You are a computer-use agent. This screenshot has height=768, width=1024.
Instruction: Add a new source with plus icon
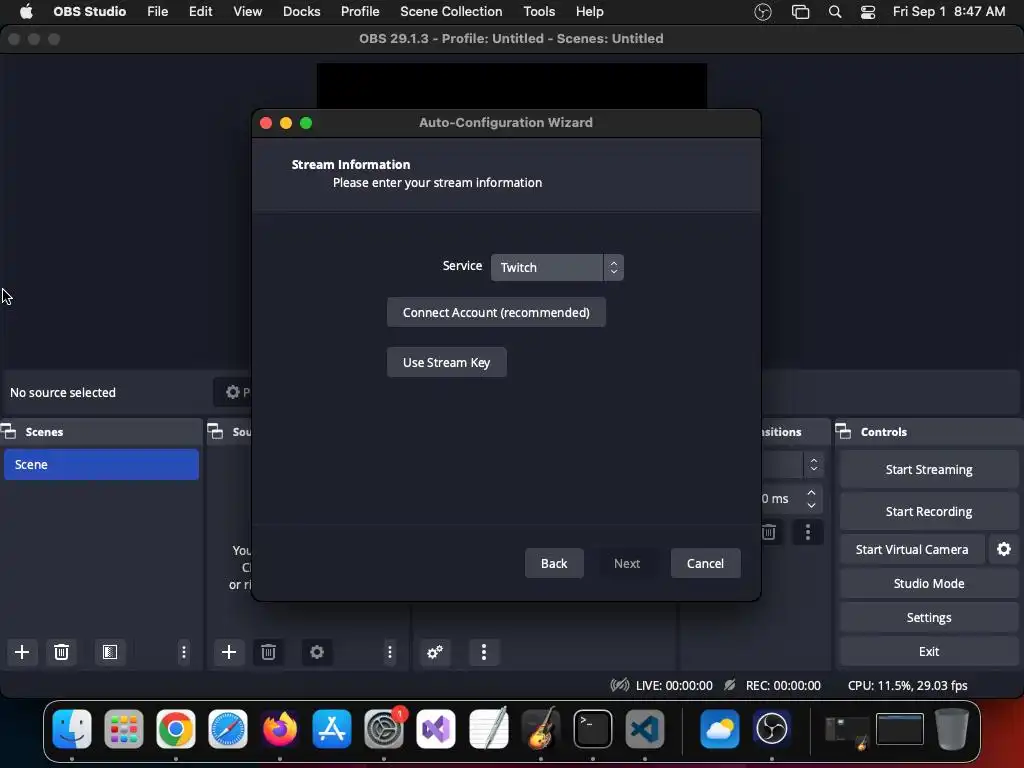pos(229,652)
